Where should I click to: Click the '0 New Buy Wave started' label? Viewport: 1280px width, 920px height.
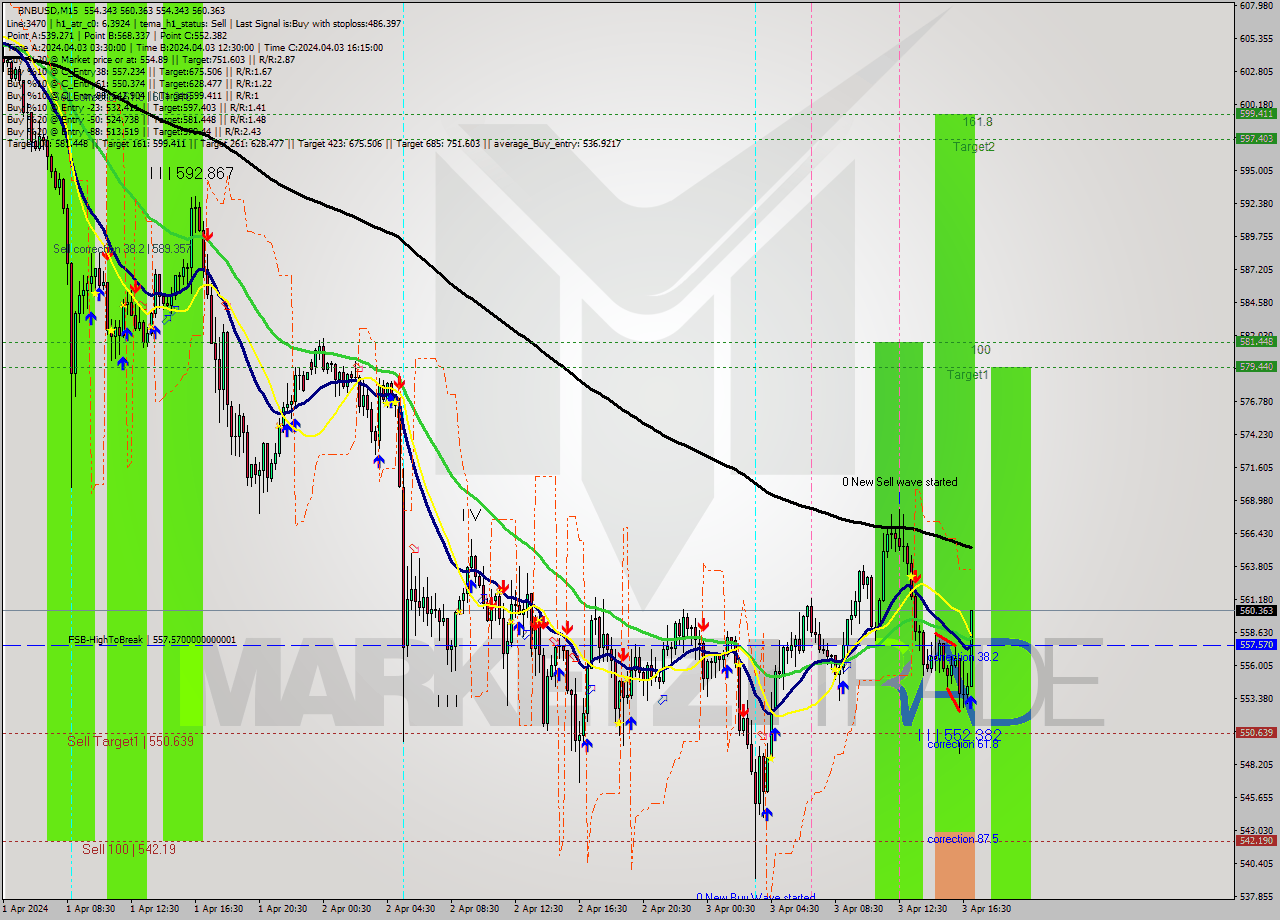coord(756,897)
